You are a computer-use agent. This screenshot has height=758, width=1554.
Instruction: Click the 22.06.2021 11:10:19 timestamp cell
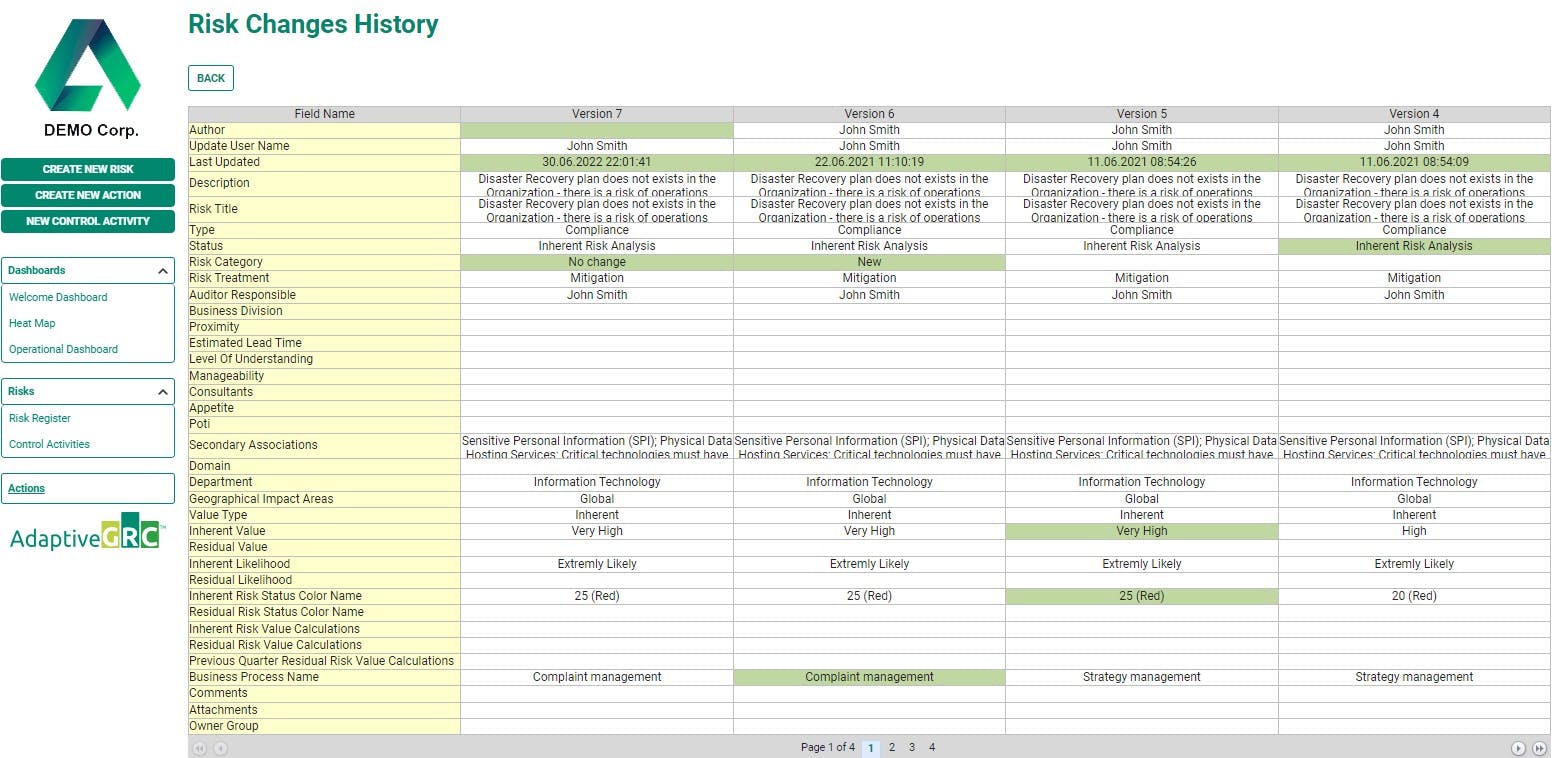pyautogui.click(x=869, y=162)
